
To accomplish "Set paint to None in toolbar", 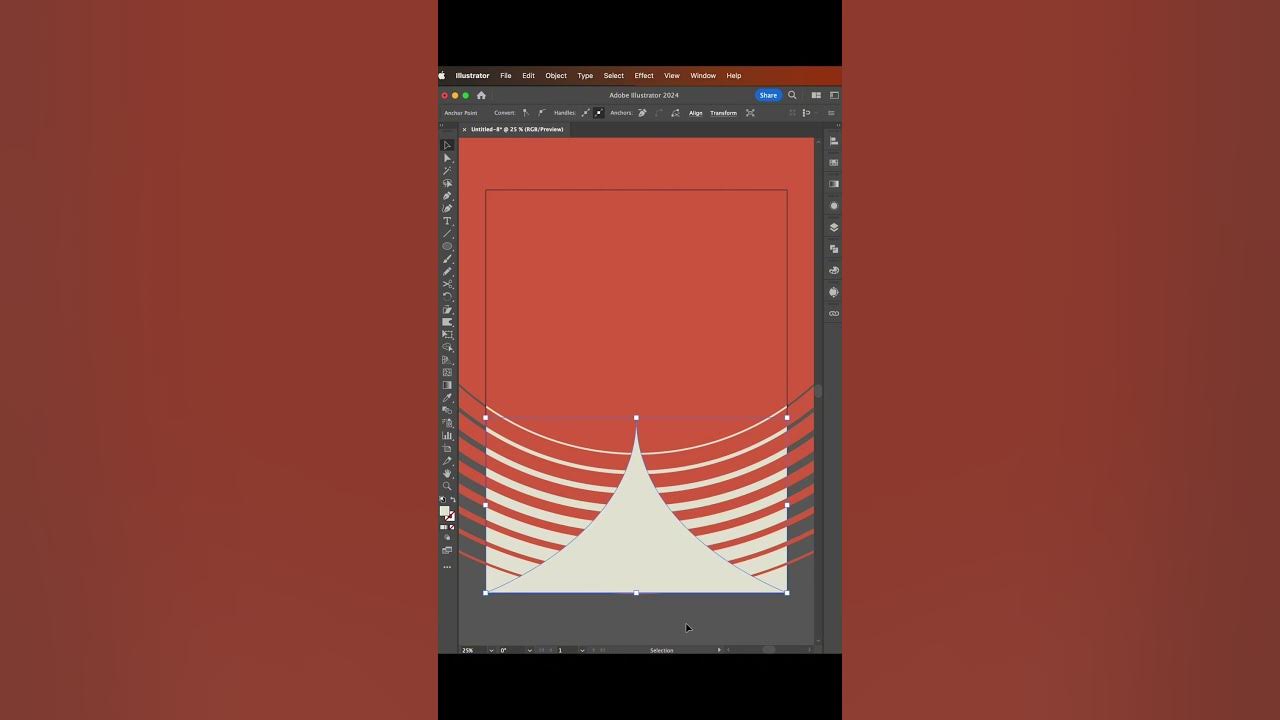I will point(452,527).
